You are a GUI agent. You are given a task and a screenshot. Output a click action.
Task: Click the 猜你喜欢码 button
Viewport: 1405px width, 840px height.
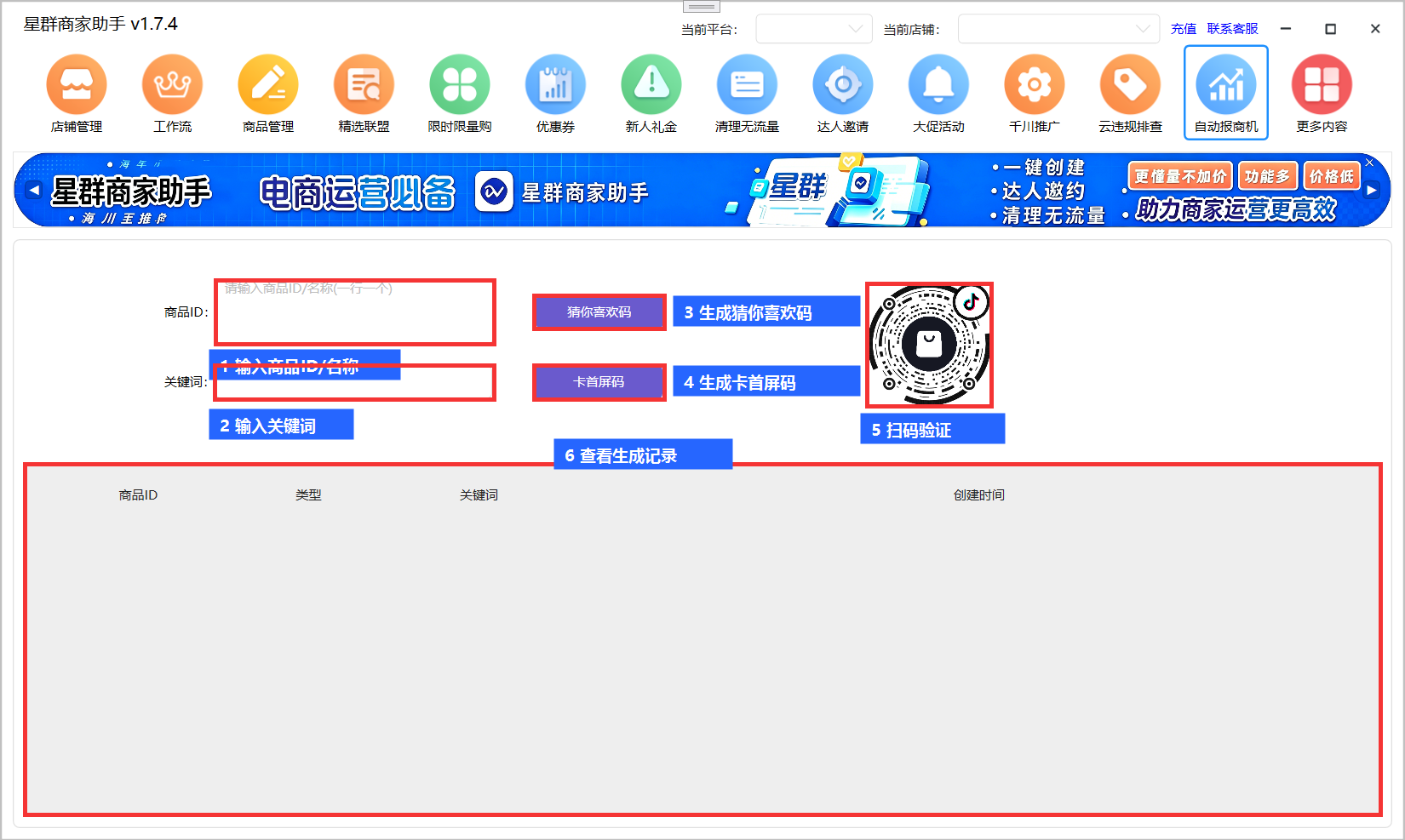599,312
